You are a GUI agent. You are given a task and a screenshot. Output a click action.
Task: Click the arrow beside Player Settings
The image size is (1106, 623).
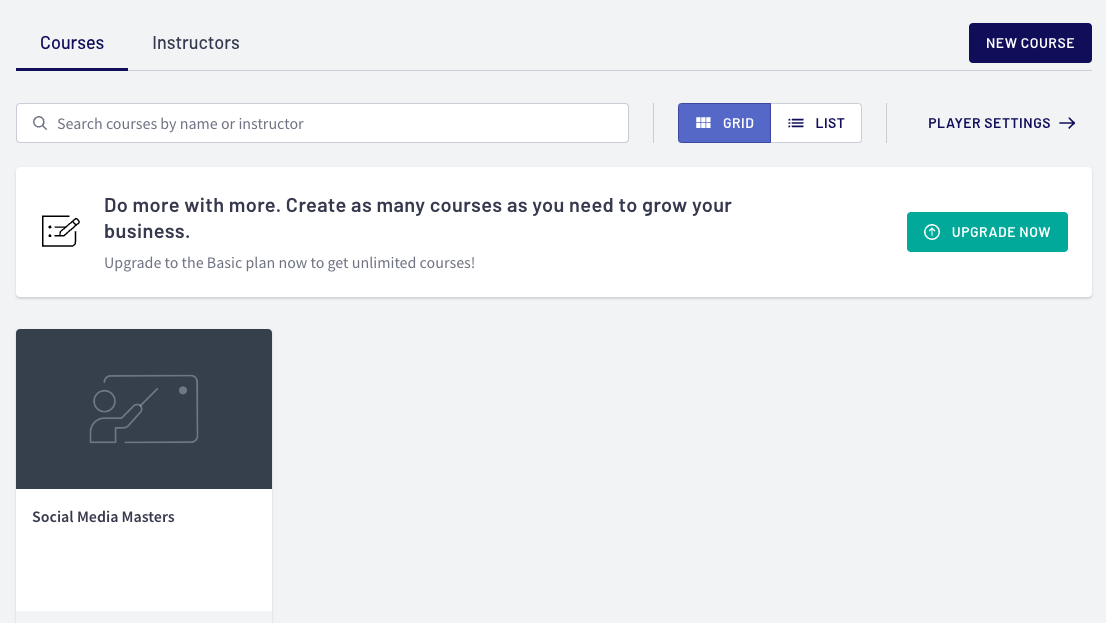tap(1067, 123)
